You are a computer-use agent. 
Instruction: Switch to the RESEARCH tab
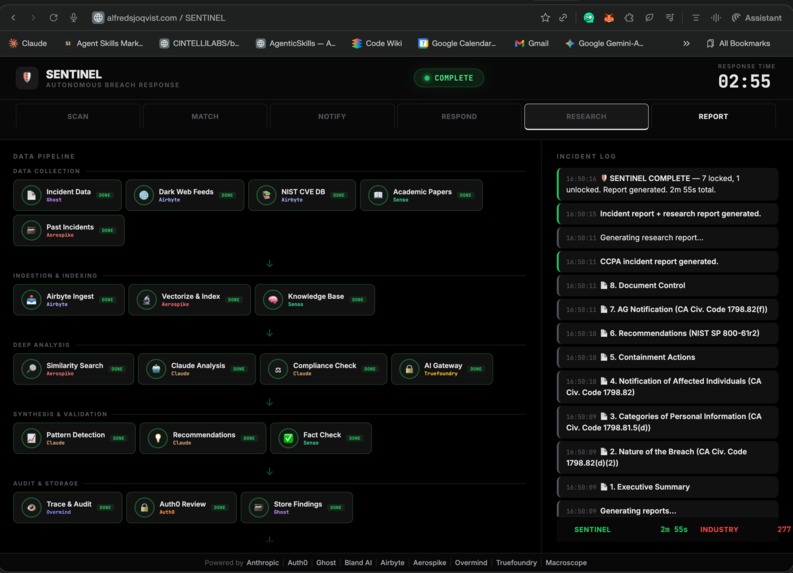tap(586, 117)
